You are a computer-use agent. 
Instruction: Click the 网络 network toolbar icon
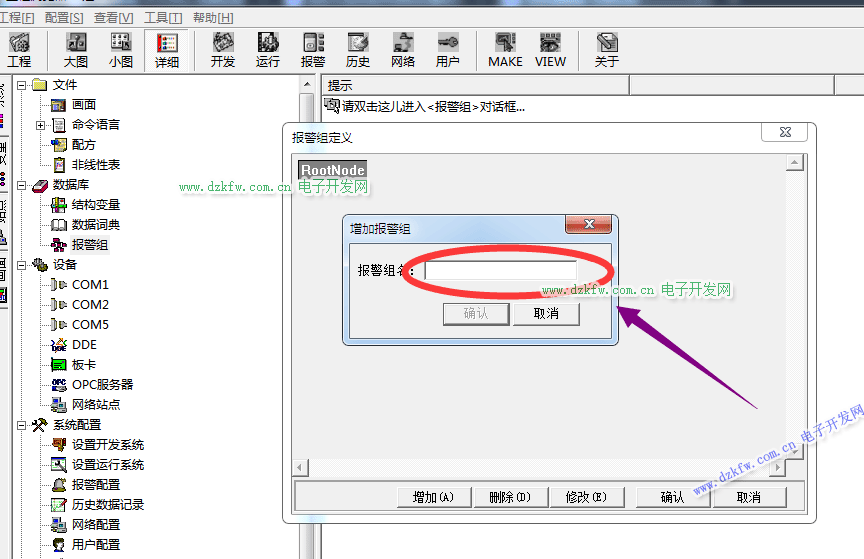tap(403, 50)
